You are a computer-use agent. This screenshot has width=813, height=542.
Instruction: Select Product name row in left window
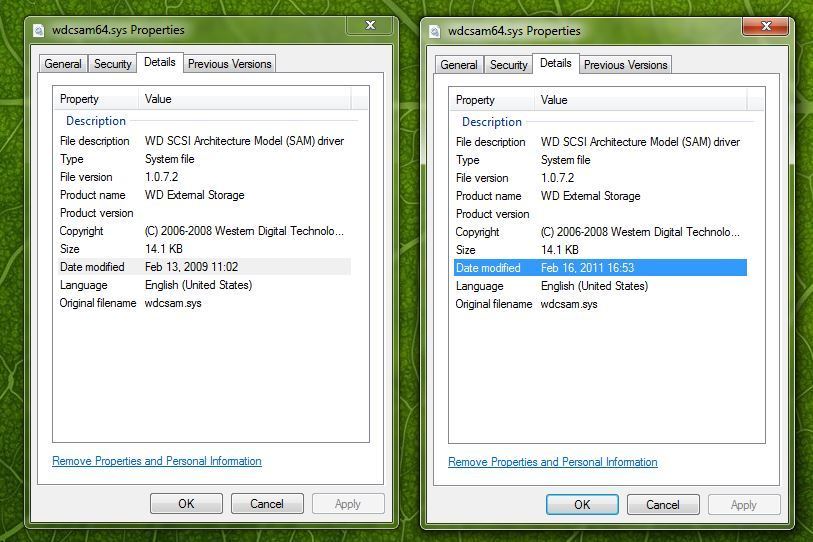pos(204,195)
